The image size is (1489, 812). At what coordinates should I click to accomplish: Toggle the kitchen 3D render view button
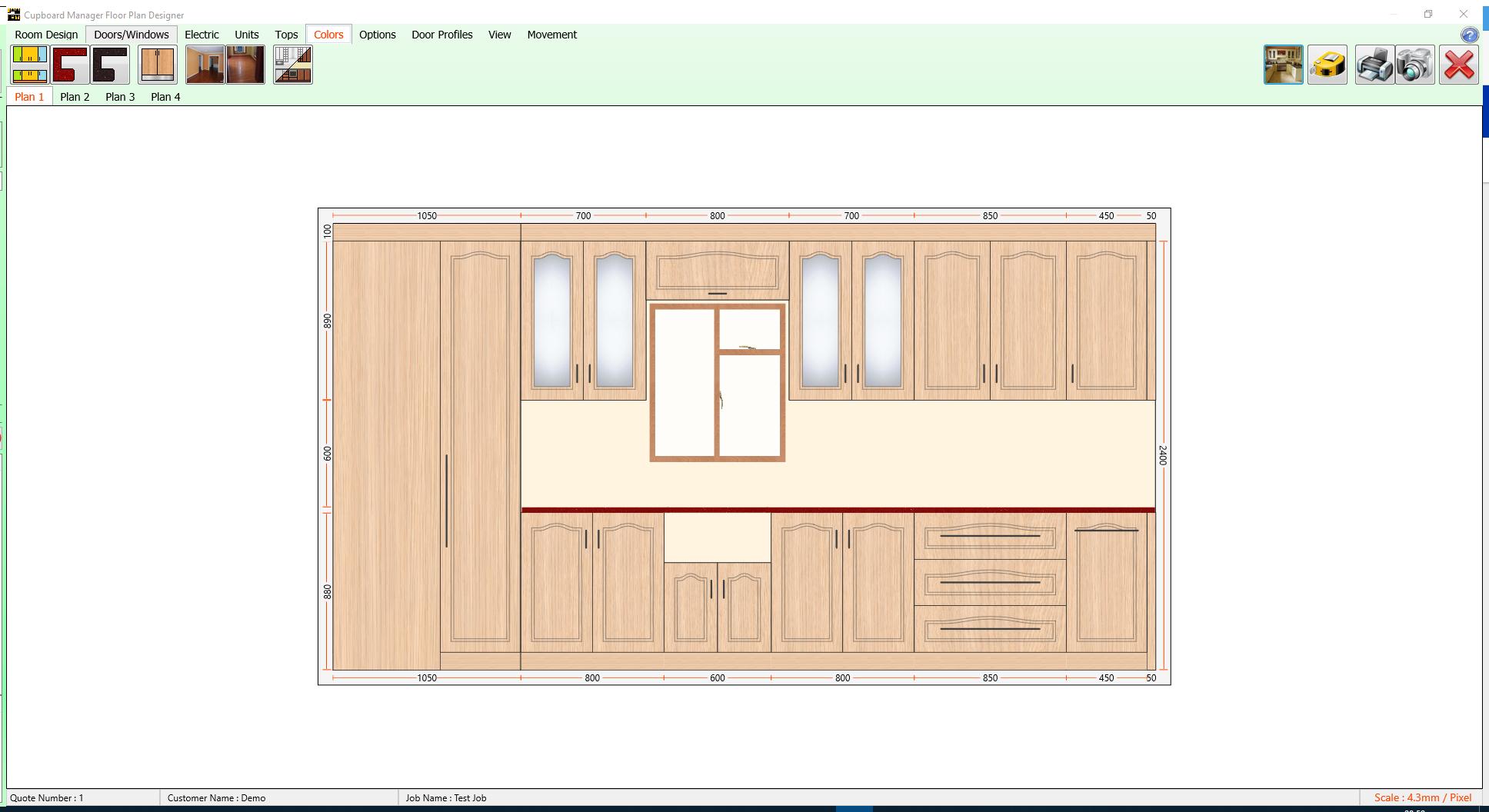1284,65
